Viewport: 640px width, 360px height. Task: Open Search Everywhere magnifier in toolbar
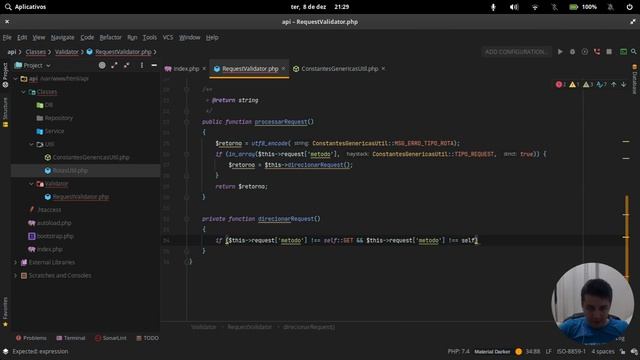tap(633, 52)
